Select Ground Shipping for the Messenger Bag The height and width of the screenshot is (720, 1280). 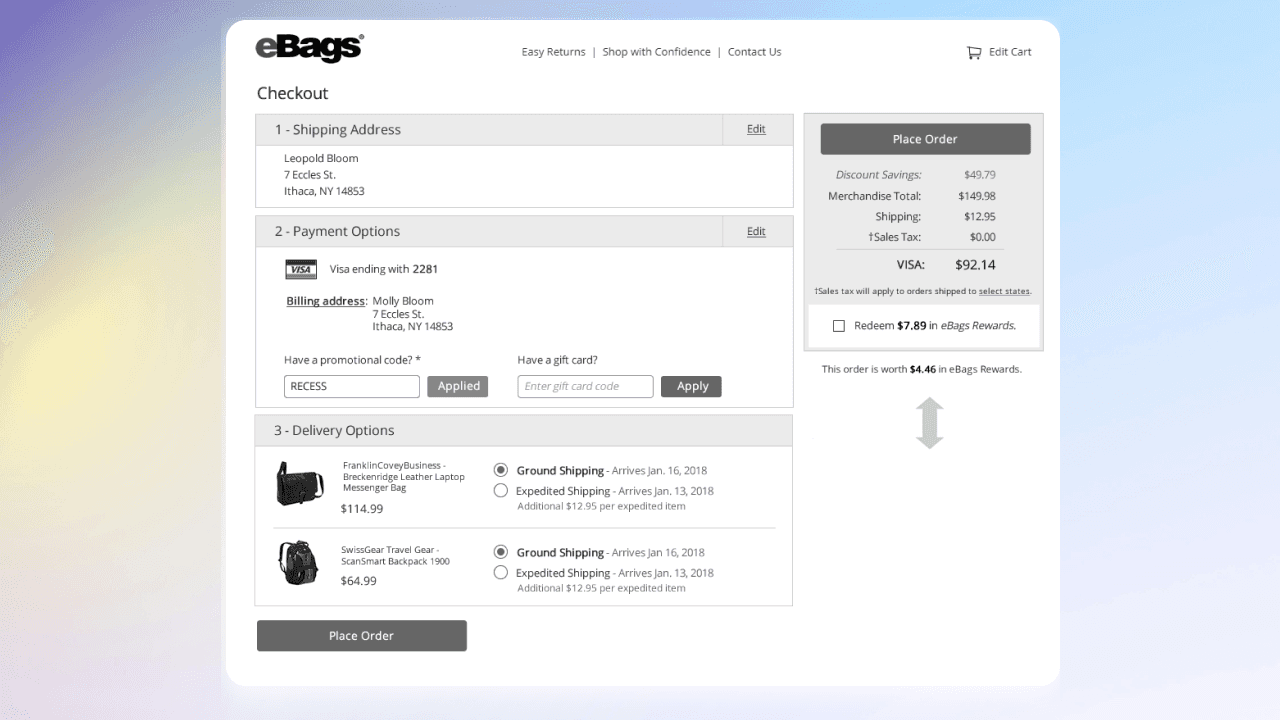(501, 470)
